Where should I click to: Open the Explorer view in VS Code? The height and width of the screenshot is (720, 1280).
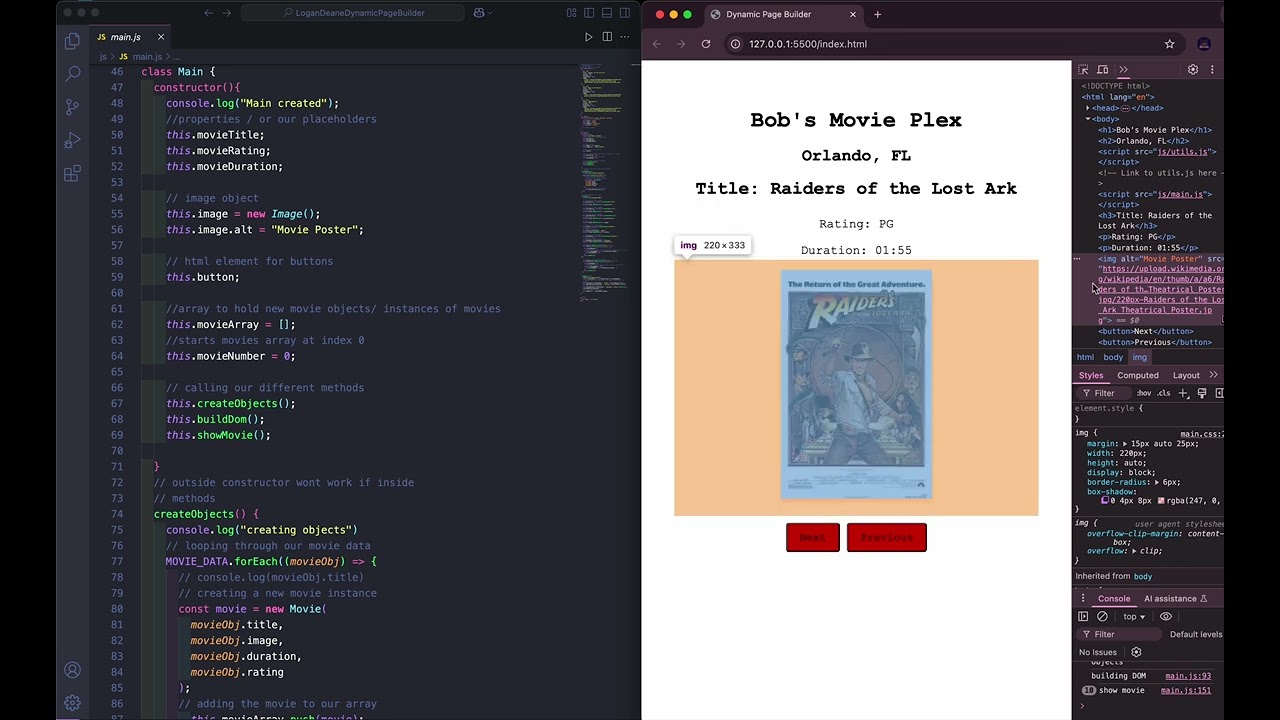tap(72, 41)
